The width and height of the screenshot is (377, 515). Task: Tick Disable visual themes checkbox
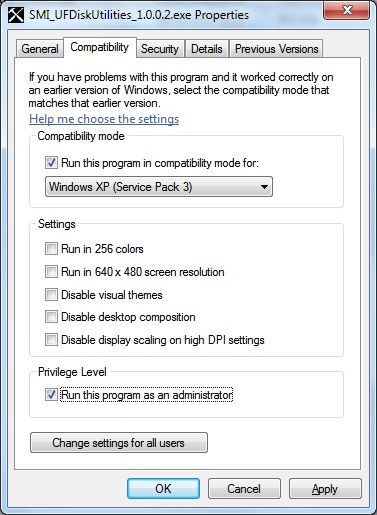[51, 295]
